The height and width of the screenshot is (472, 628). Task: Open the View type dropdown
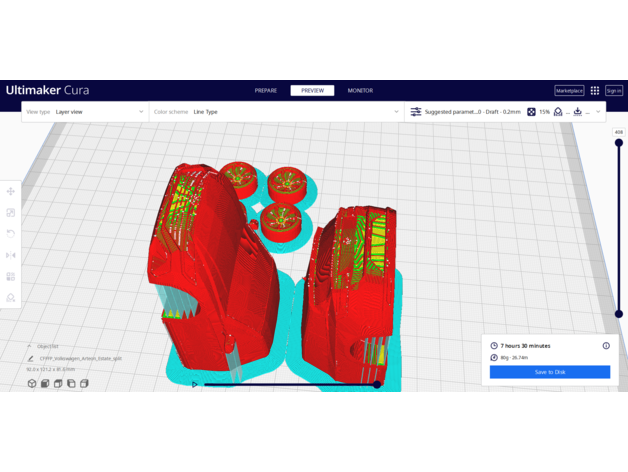(85, 112)
